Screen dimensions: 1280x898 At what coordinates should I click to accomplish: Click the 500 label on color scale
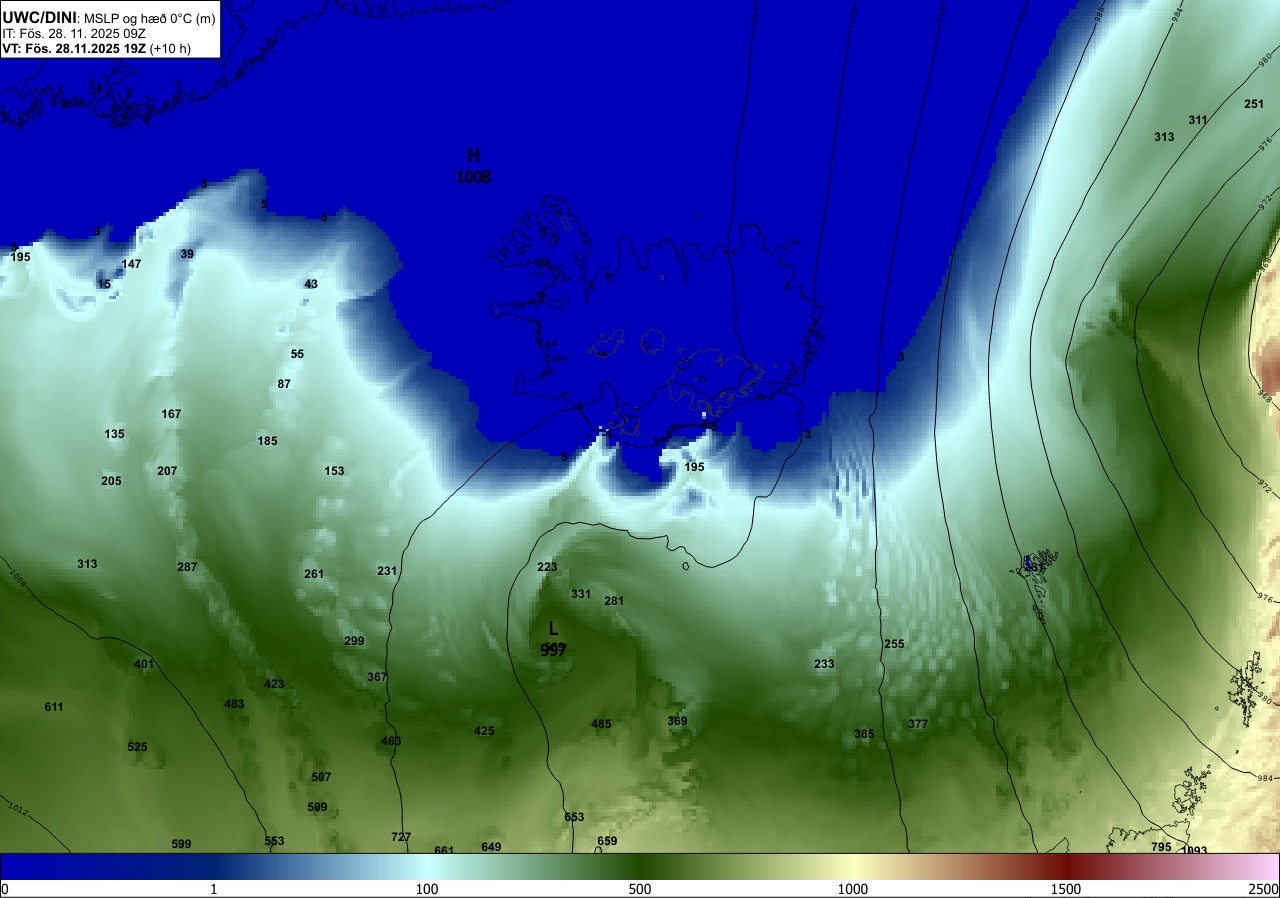[640, 889]
